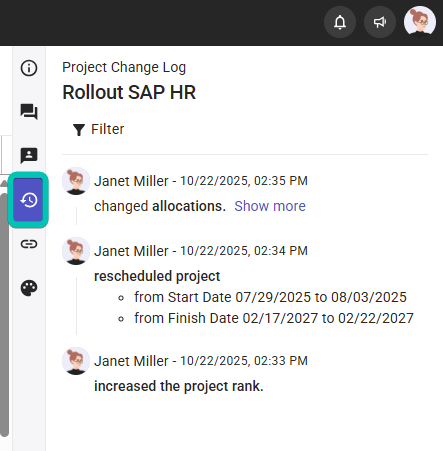The height and width of the screenshot is (451, 443).
Task: Click 'changed allocations.' text
Action: [160, 206]
